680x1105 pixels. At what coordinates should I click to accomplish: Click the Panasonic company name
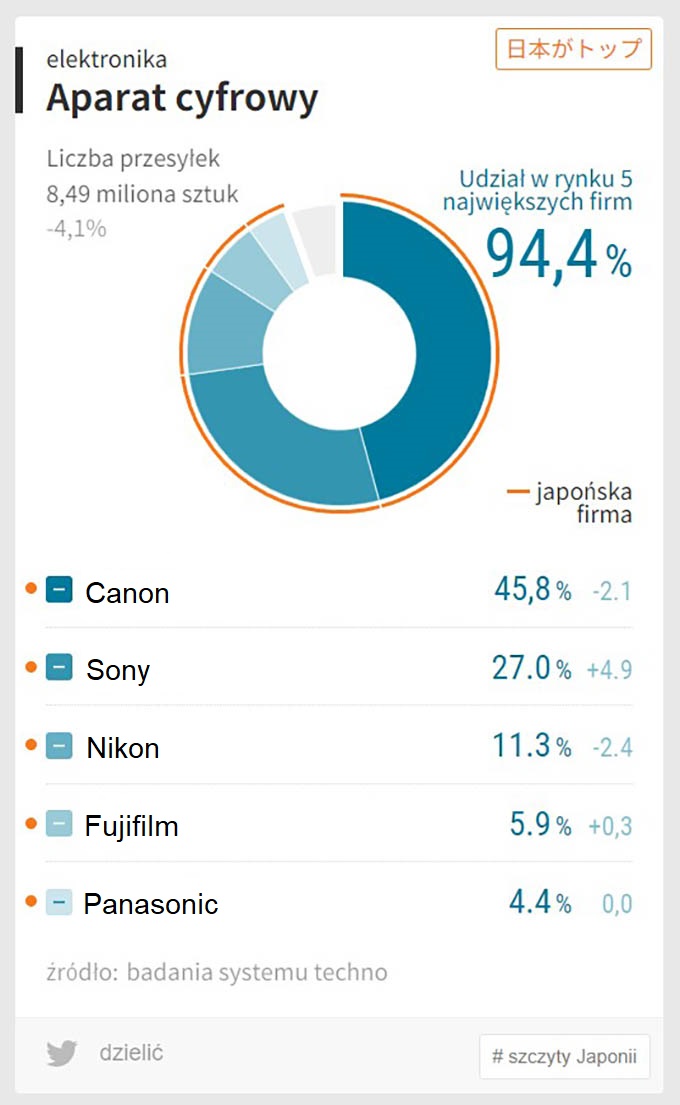[151, 904]
